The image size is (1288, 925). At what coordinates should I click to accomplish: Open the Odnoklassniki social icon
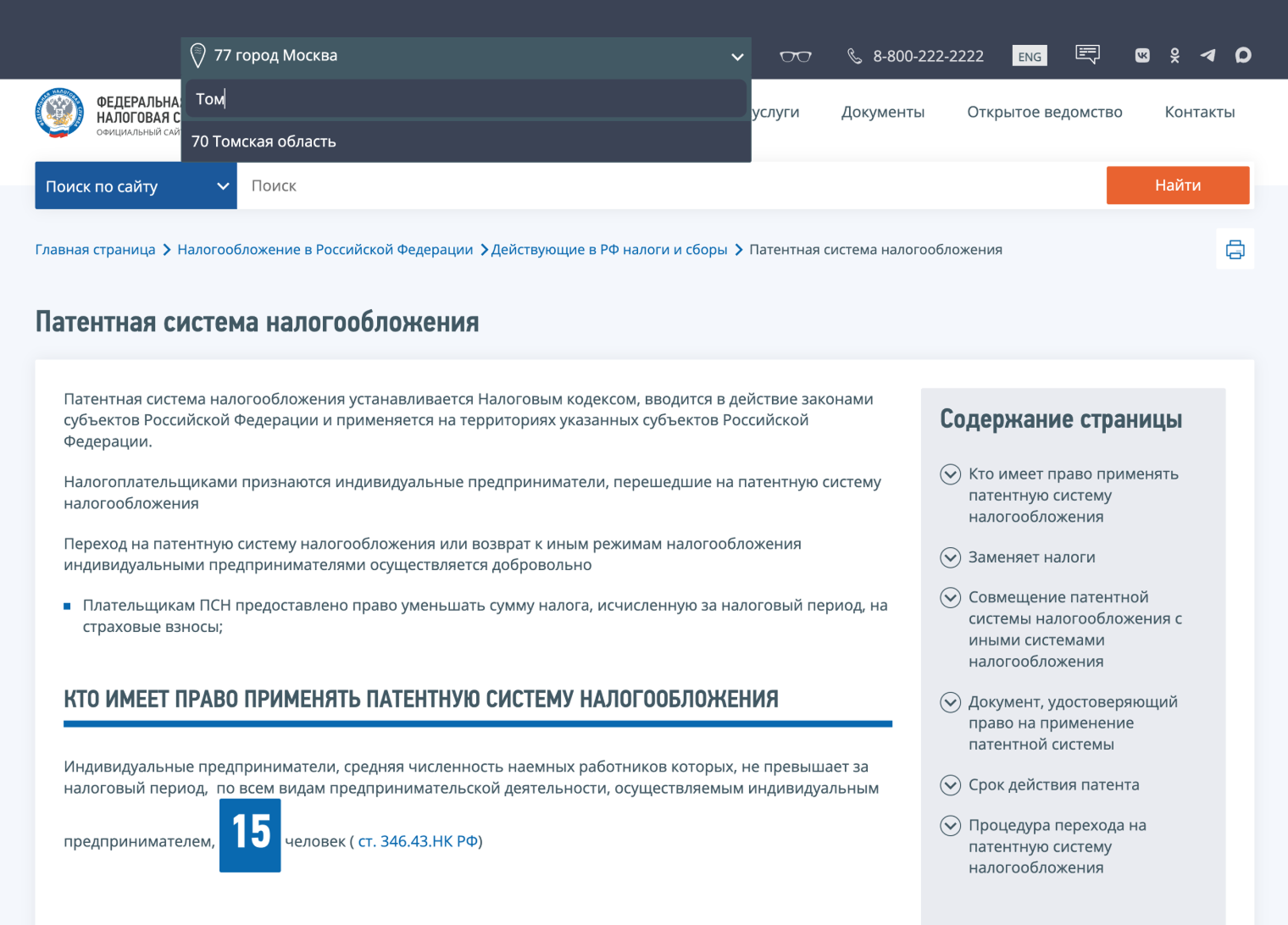coord(1174,55)
